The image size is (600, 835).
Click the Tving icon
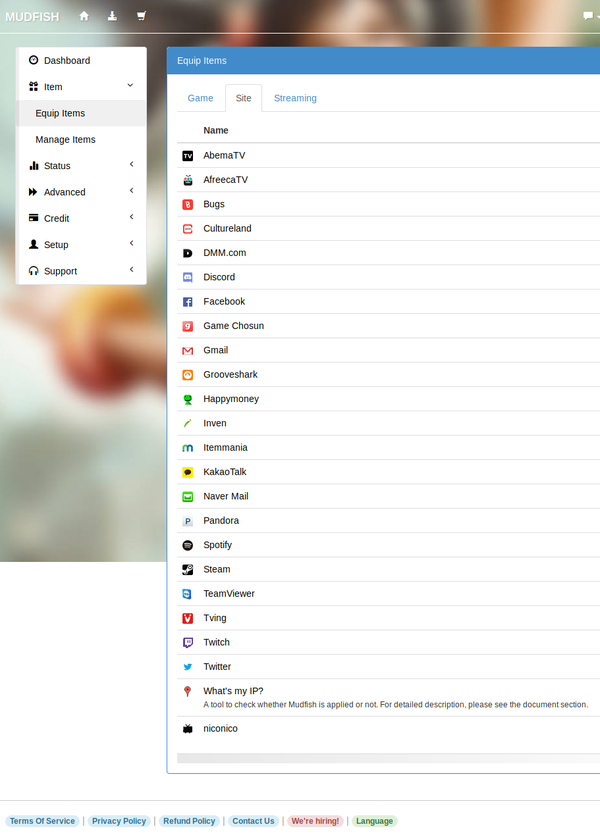click(x=187, y=618)
